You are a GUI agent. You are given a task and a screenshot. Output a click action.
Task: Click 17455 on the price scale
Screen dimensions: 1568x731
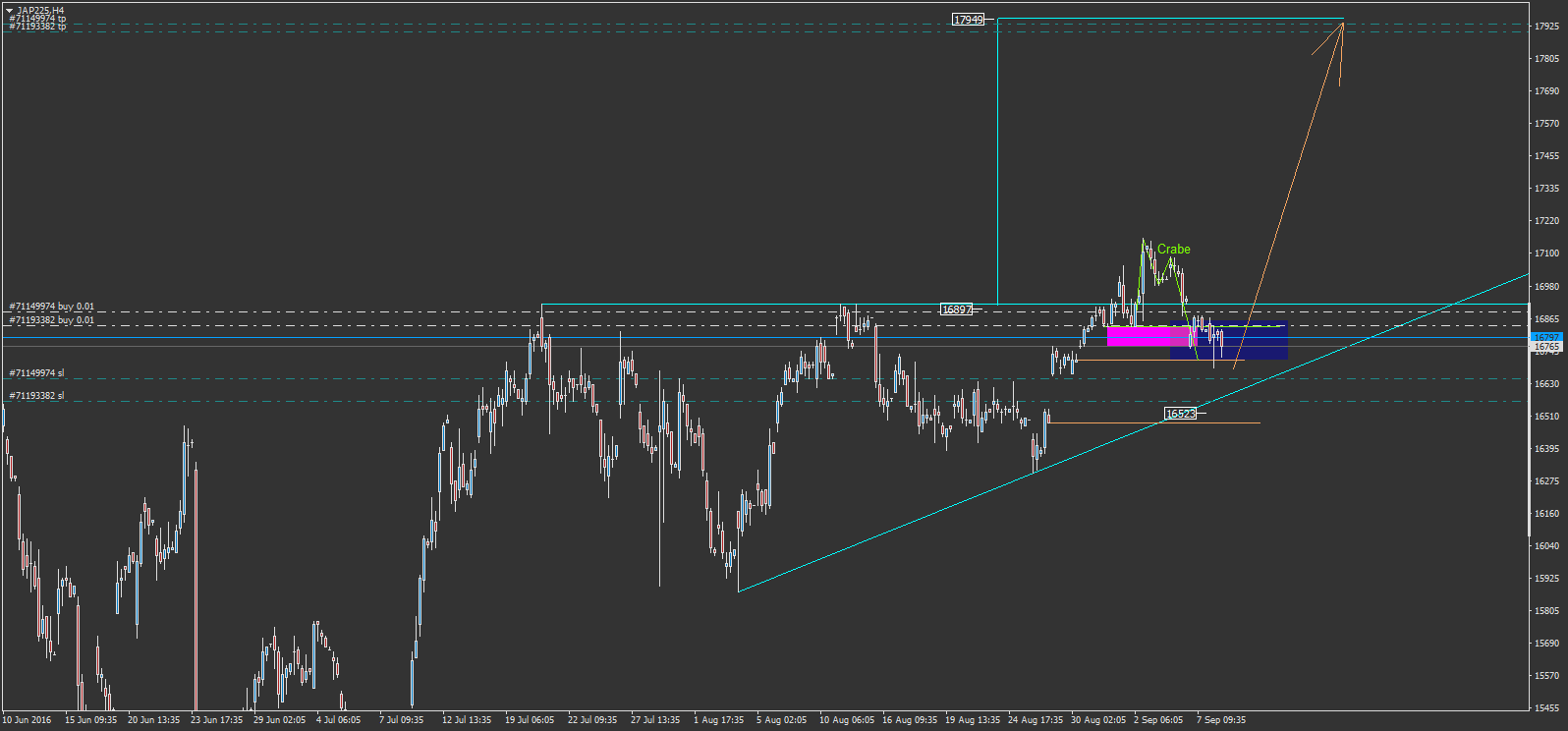click(1546, 156)
